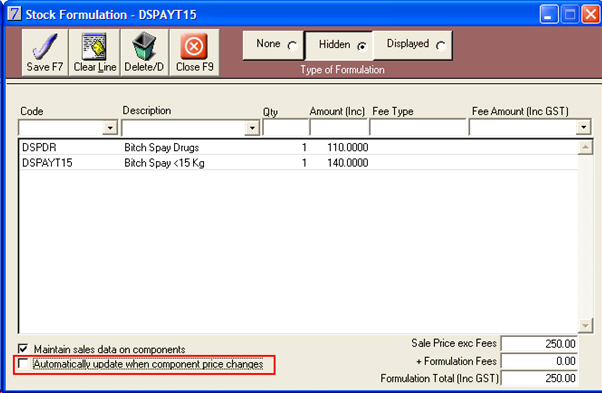Click the list scroll up arrow
The width and height of the screenshot is (602, 393).
(x=585, y=147)
